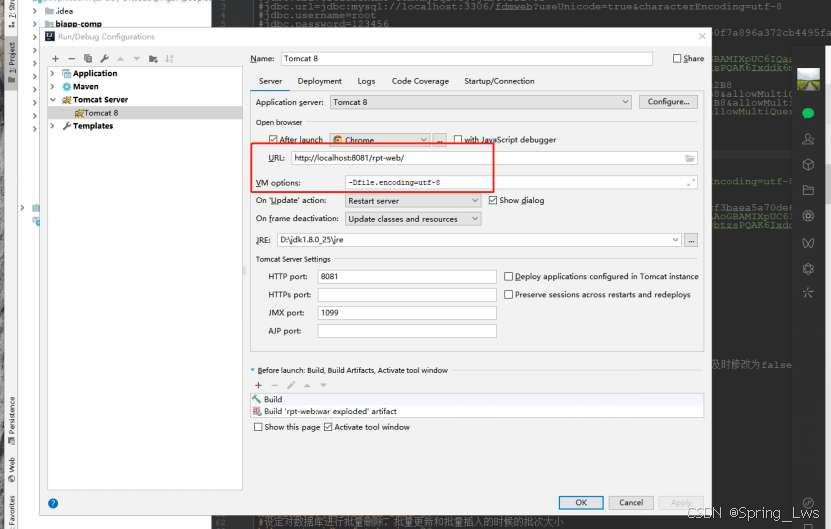Open Web tool window on left strip
Image resolution: width=831 pixels, height=529 pixels.
[12, 470]
